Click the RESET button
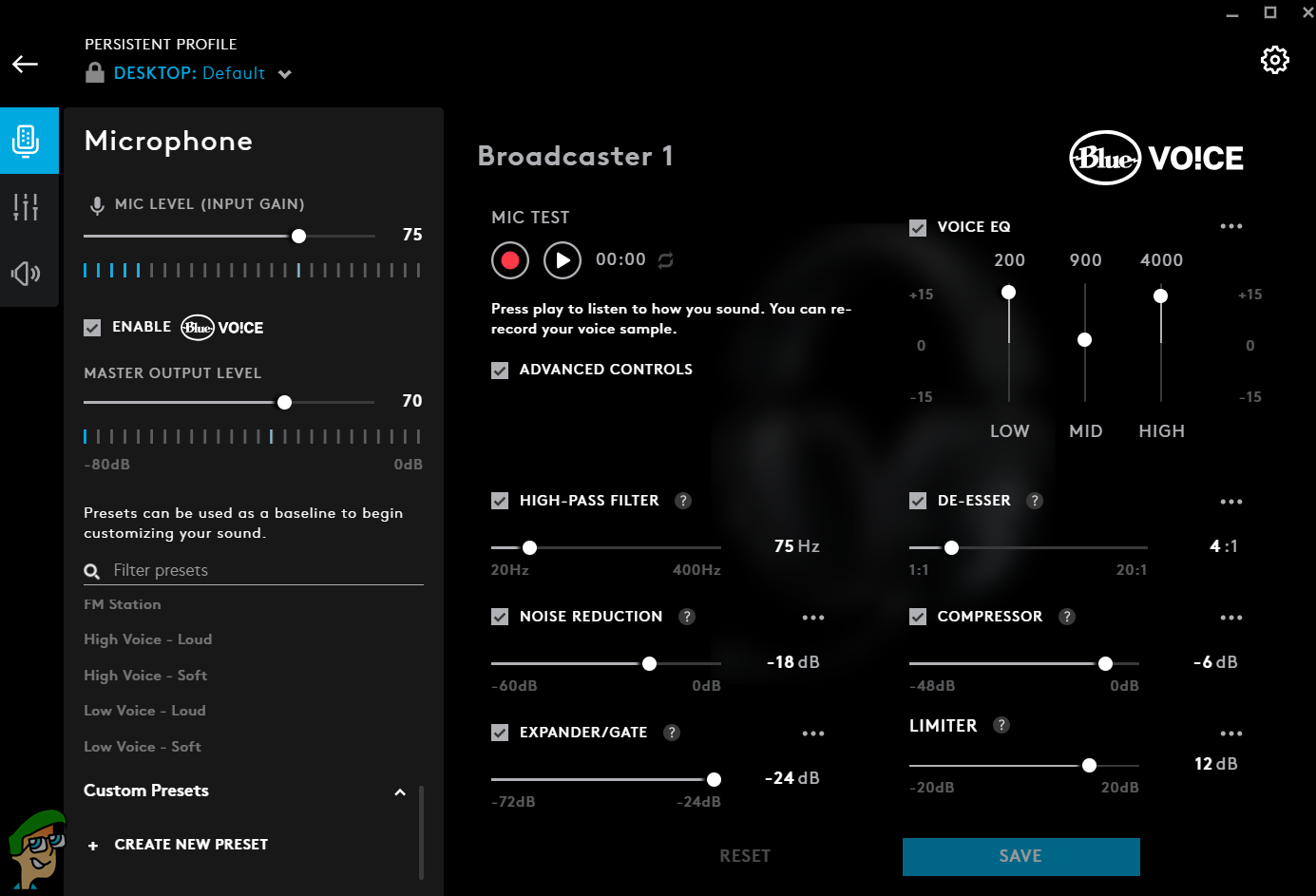Viewport: 1316px width, 896px height. click(x=745, y=856)
